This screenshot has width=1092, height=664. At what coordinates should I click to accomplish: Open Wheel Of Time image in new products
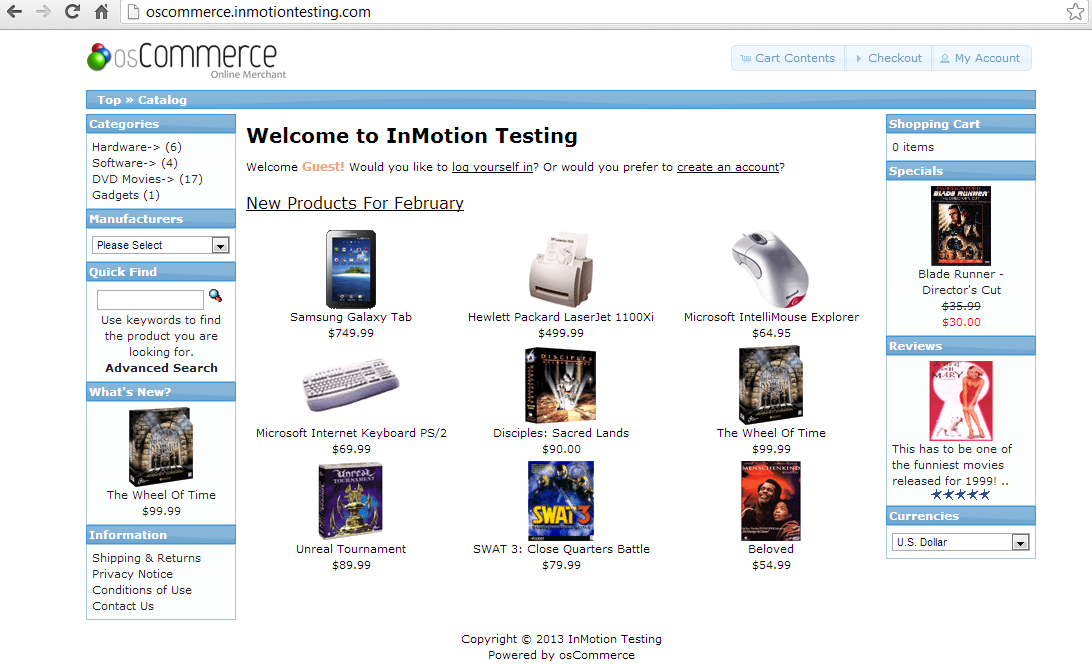(x=770, y=385)
